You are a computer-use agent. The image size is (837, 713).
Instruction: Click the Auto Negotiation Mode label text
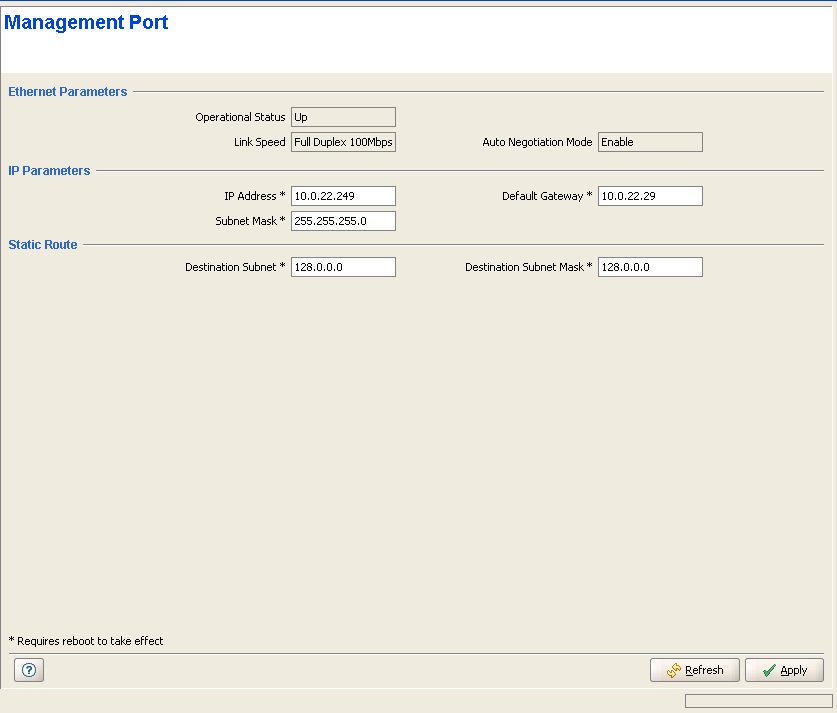(x=537, y=142)
